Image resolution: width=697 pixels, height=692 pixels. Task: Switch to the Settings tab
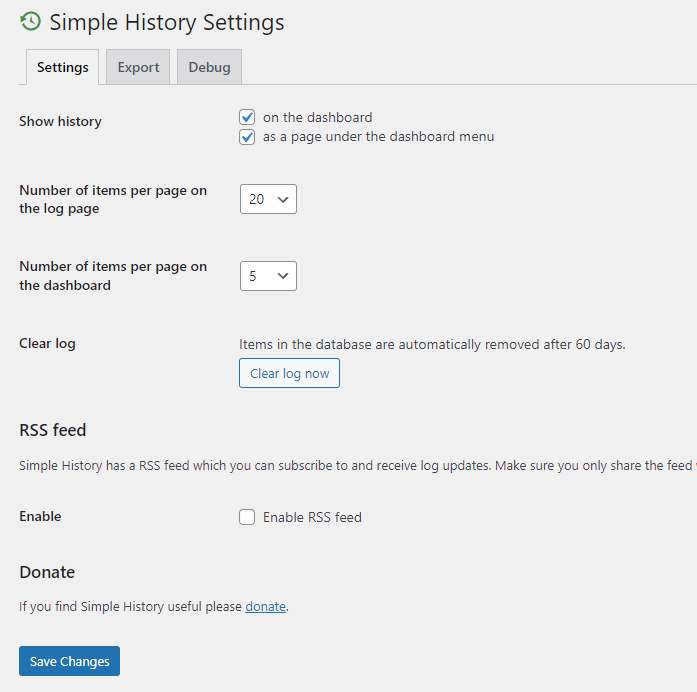(63, 67)
